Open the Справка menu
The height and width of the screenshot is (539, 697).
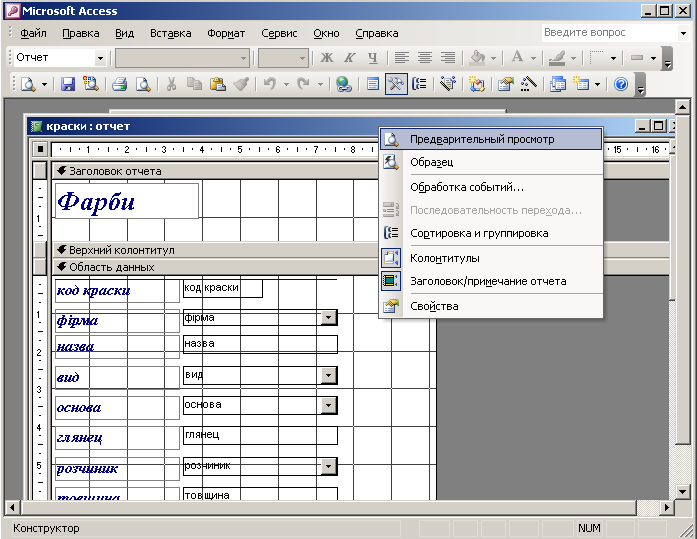click(x=377, y=33)
